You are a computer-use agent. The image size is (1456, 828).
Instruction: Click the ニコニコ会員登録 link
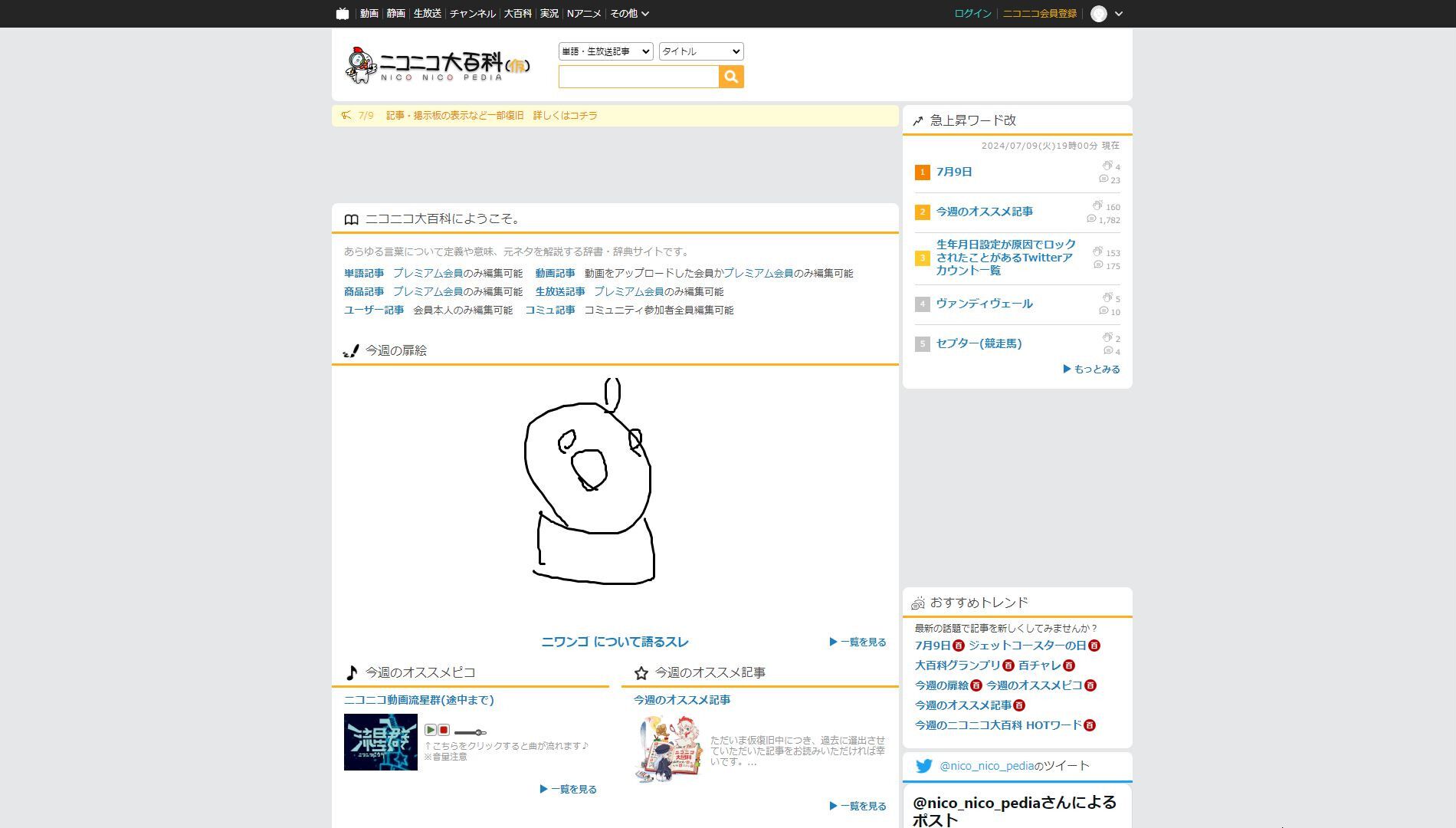[1040, 14]
